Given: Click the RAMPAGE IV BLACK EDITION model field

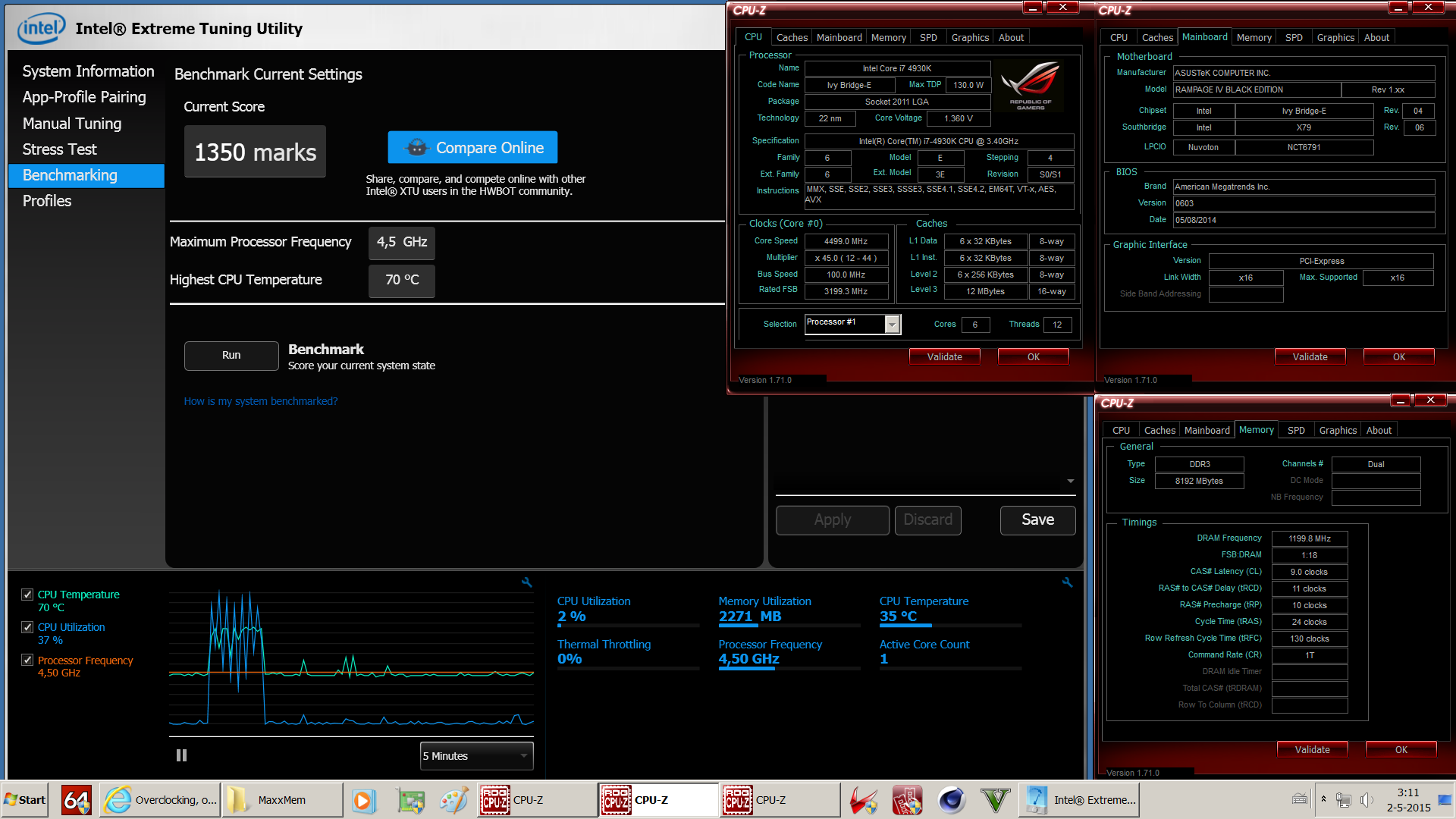Looking at the screenshot, I should [1257, 89].
